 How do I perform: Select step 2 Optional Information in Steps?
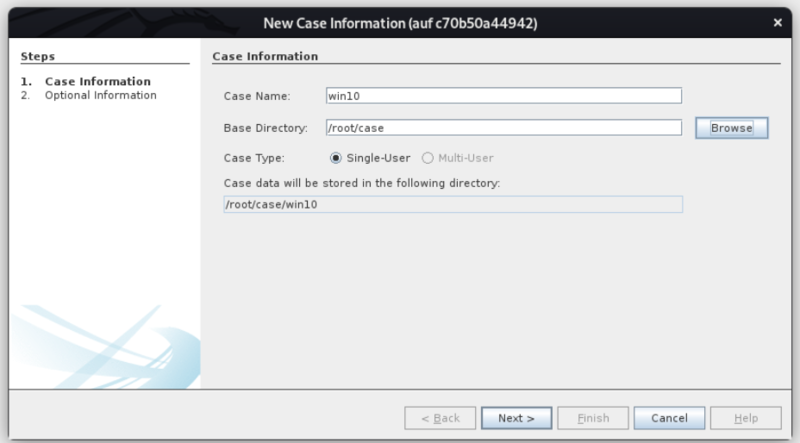tap(100, 95)
